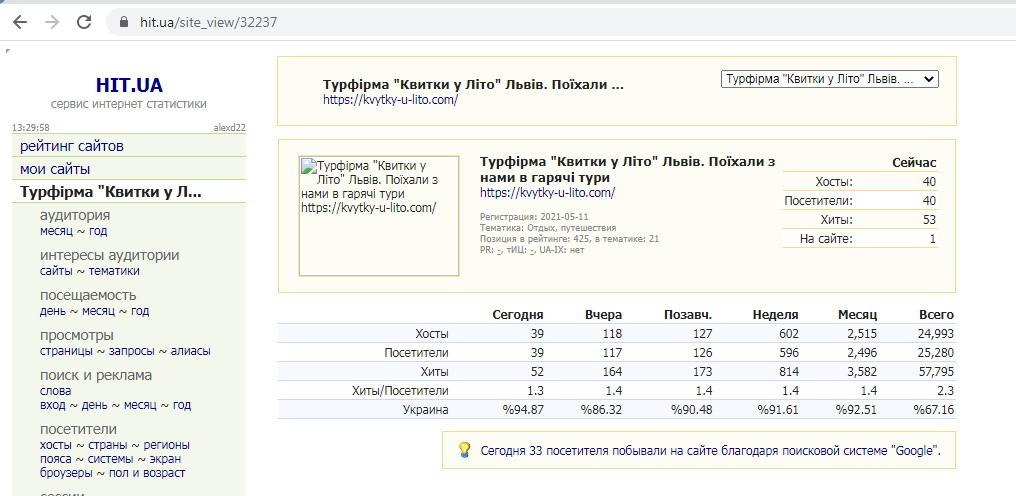The image size is (1016, 496).
Task: Click the 'Сегодня' column header
Action: (518, 315)
